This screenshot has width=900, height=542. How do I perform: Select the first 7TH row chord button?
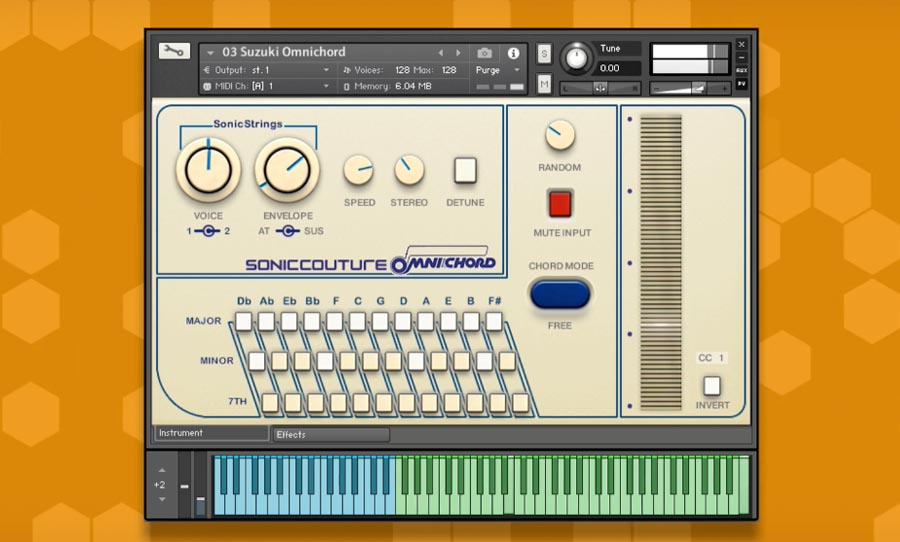[270, 402]
